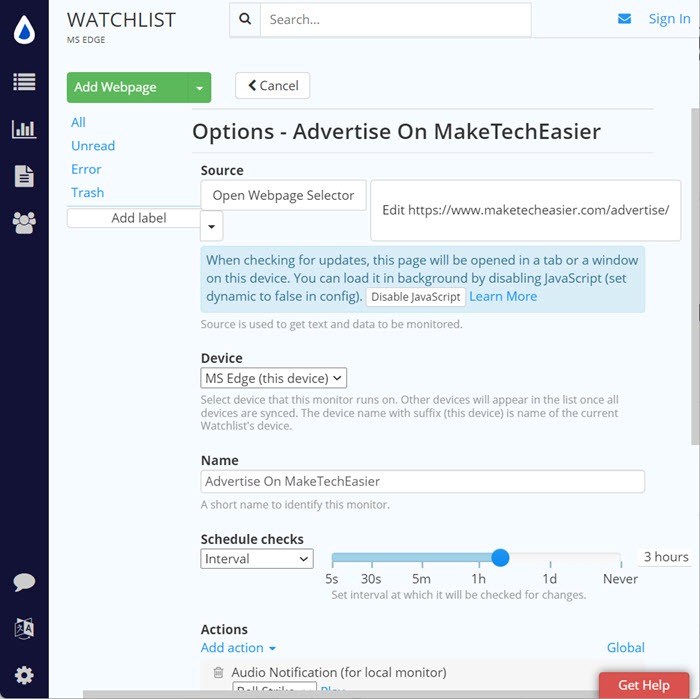700x699 pixels.
Task: Open the document page icon in sidebar
Action: 24,176
